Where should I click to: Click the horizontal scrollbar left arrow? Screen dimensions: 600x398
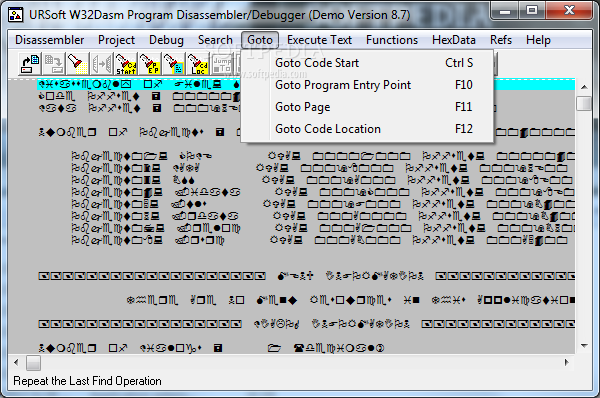(x=16, y=362)
